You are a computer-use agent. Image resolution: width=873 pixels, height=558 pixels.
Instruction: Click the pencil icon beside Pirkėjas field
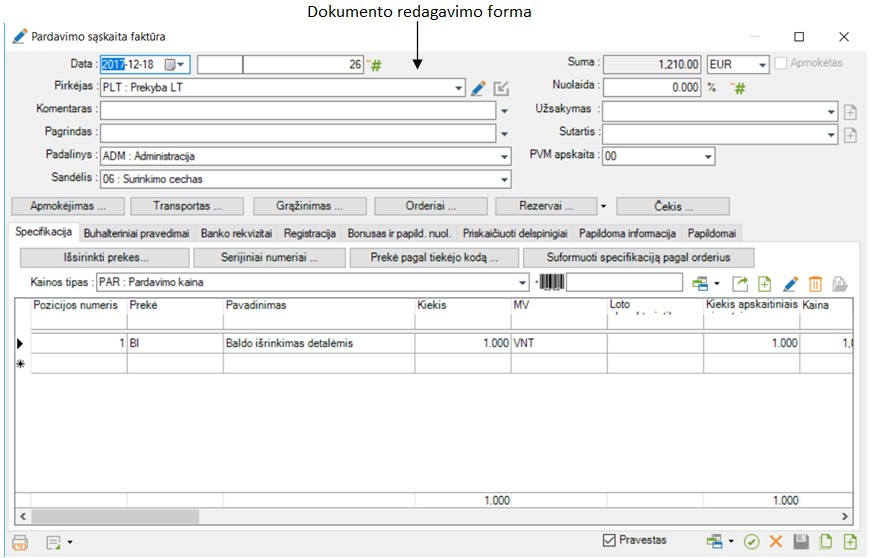478,88
